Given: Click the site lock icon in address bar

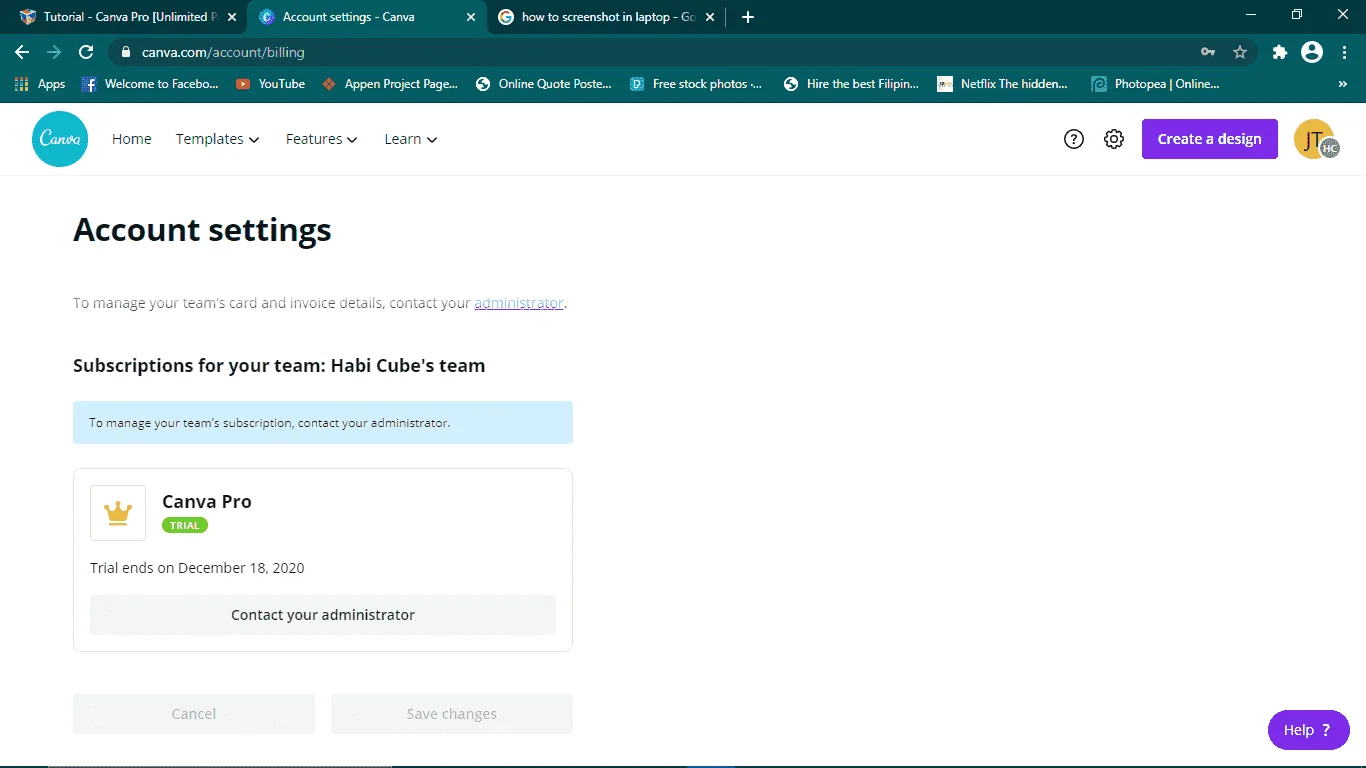Looking at the screenshot, I should pyautogui.click(x=126, y=52).
